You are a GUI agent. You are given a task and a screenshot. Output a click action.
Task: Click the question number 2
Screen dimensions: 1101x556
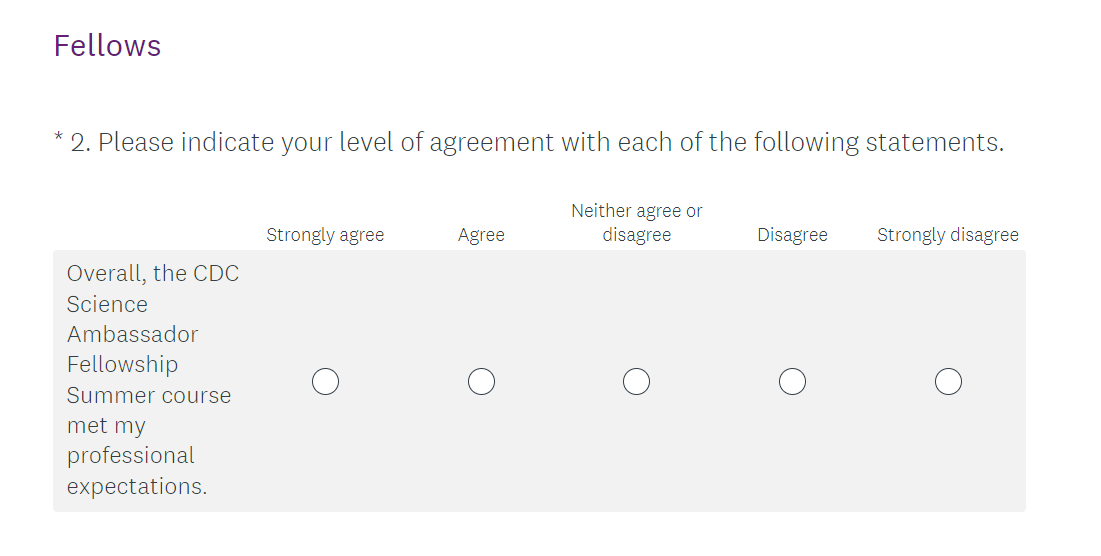(78, 143)
